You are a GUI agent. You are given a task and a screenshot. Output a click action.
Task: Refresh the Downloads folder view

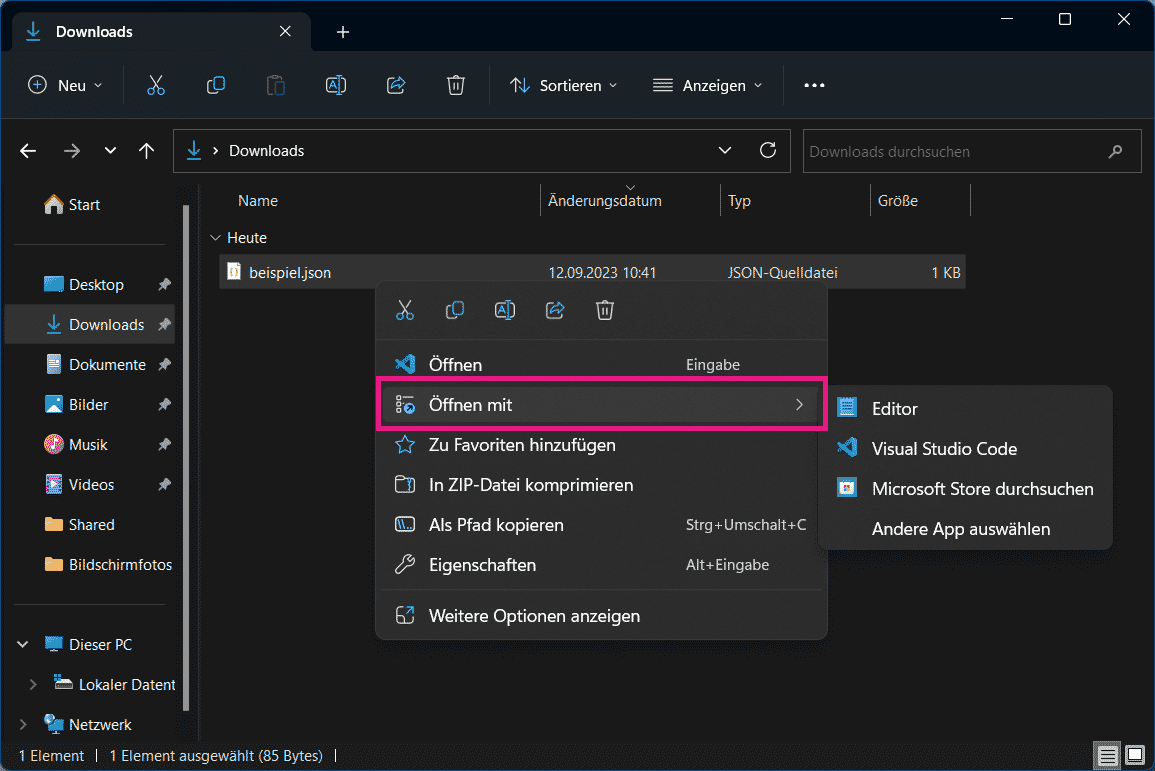tap(768, 151)
